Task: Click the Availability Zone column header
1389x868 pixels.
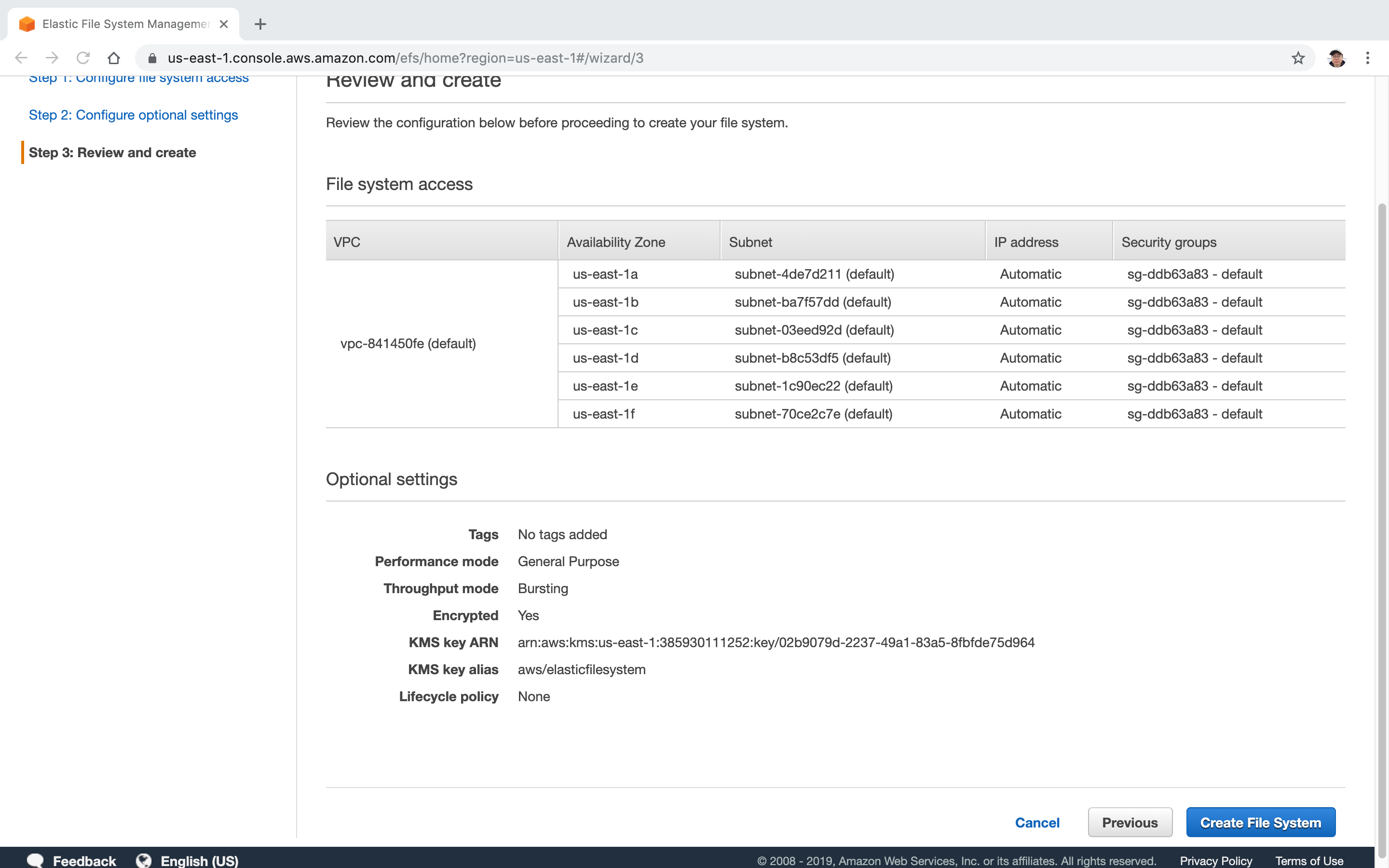Action: click(x=639, y=241)
